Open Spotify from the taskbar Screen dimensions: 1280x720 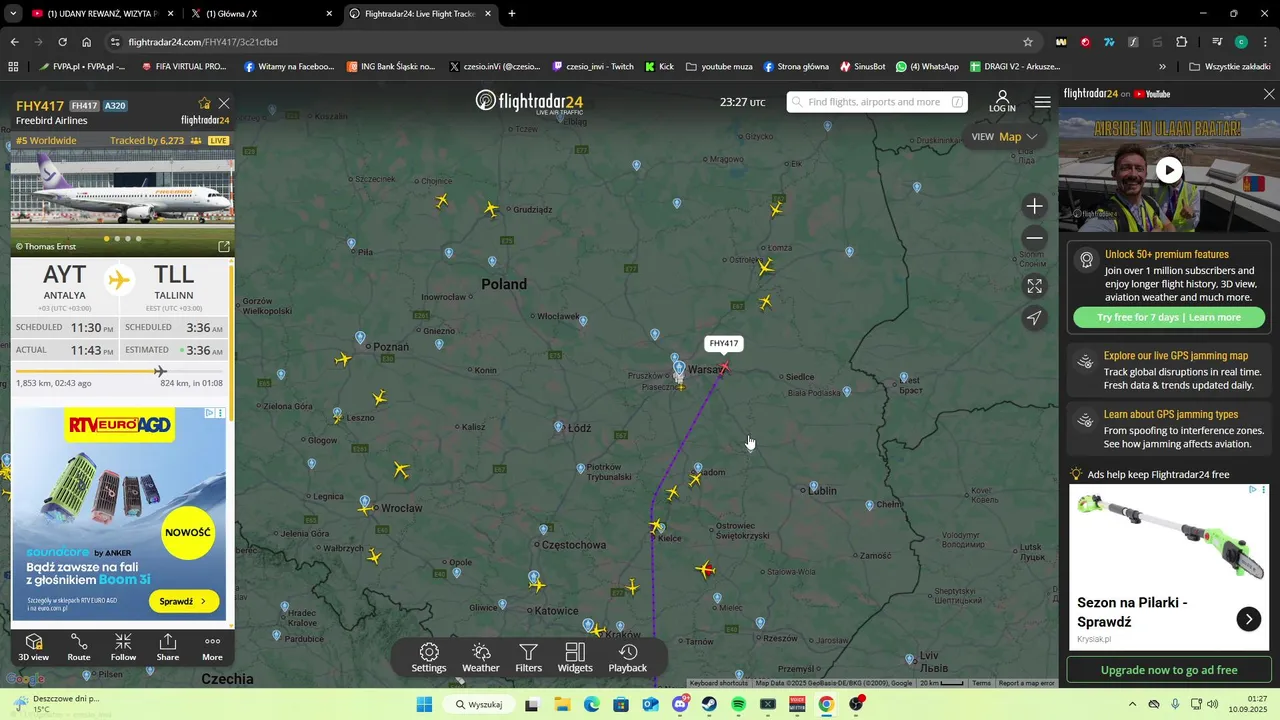click(738, 704)
